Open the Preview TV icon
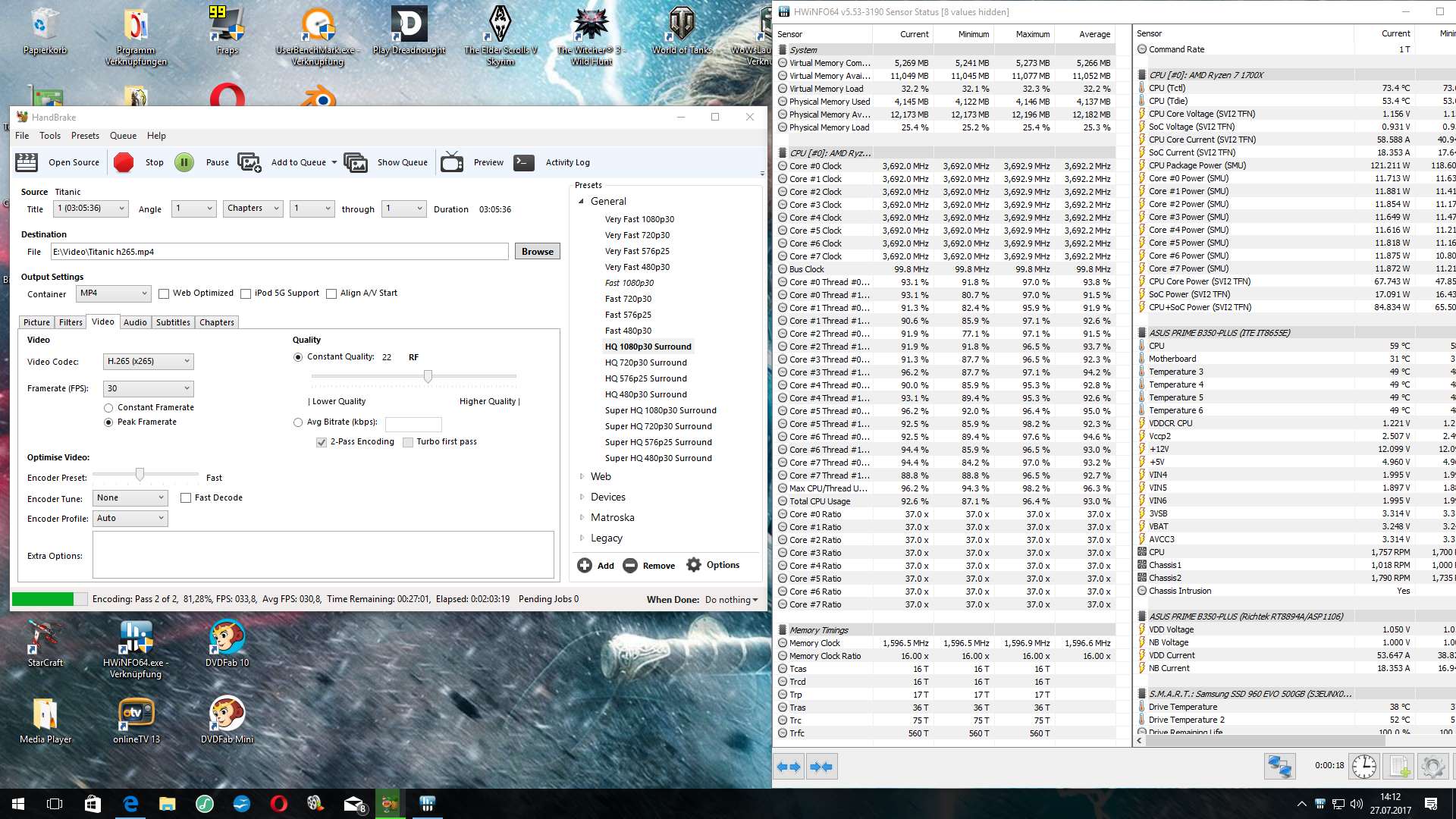 452,162
